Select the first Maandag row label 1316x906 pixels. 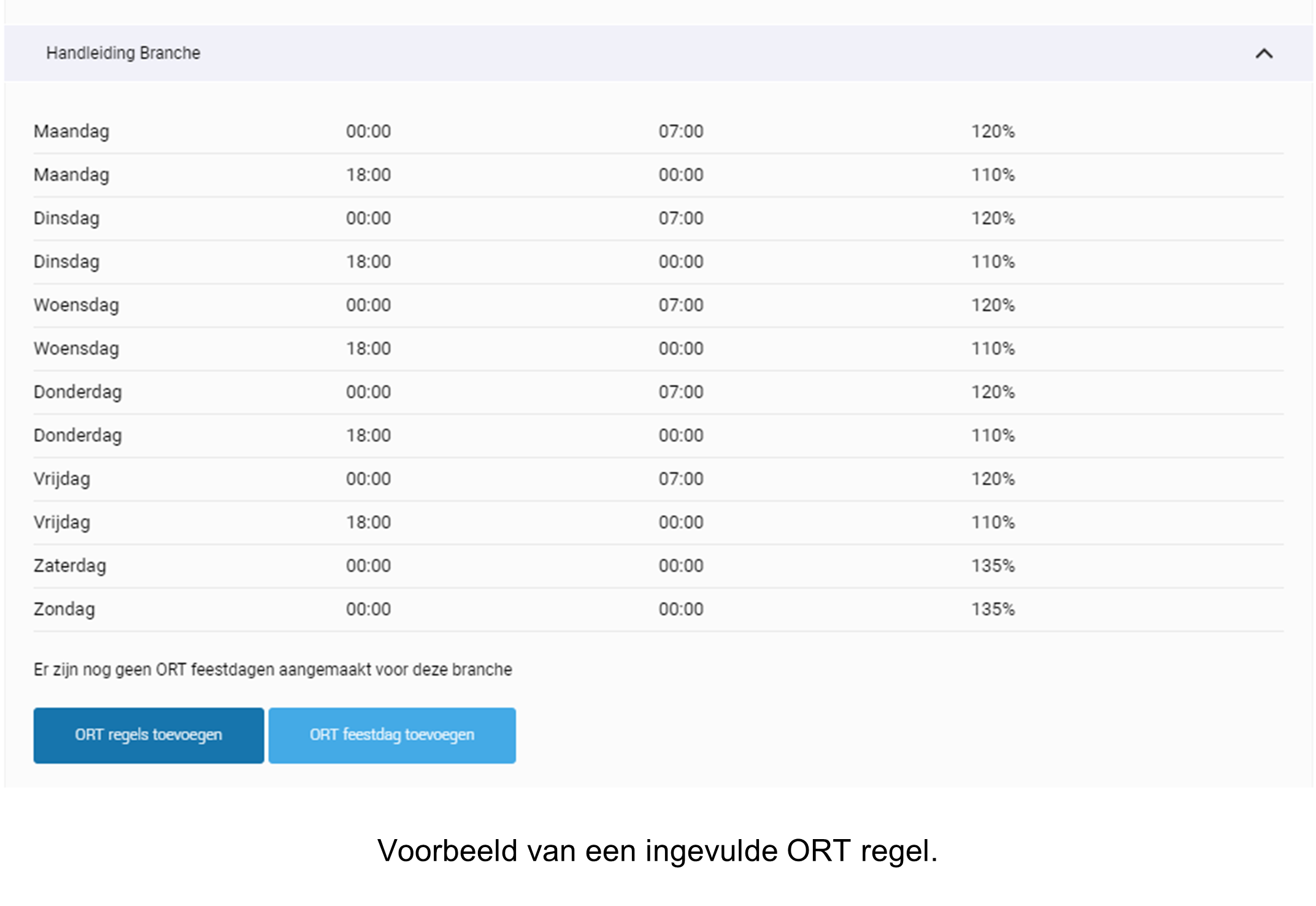pos(71,131)
